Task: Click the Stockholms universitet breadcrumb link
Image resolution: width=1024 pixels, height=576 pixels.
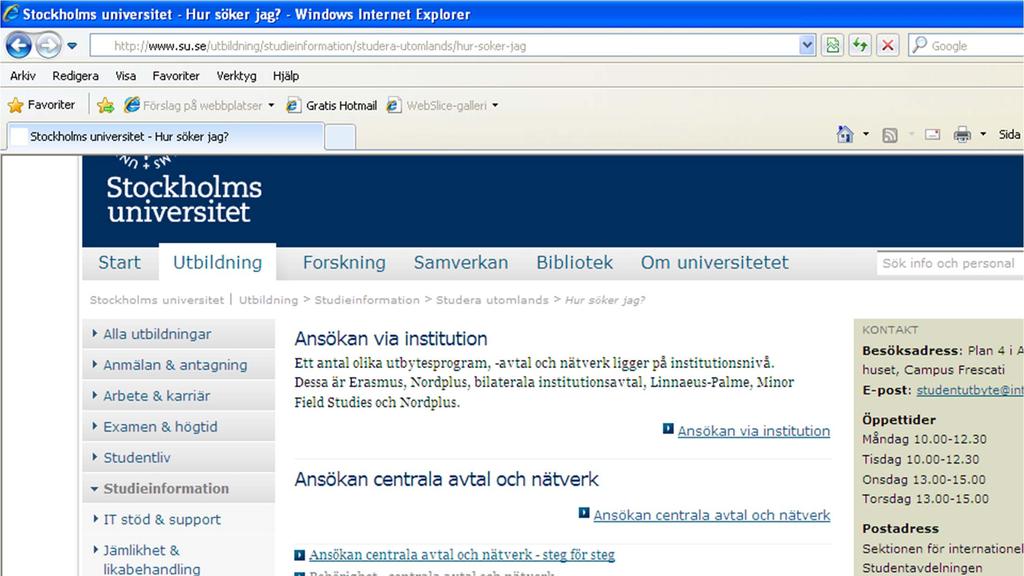Action: tap(157, 300)
